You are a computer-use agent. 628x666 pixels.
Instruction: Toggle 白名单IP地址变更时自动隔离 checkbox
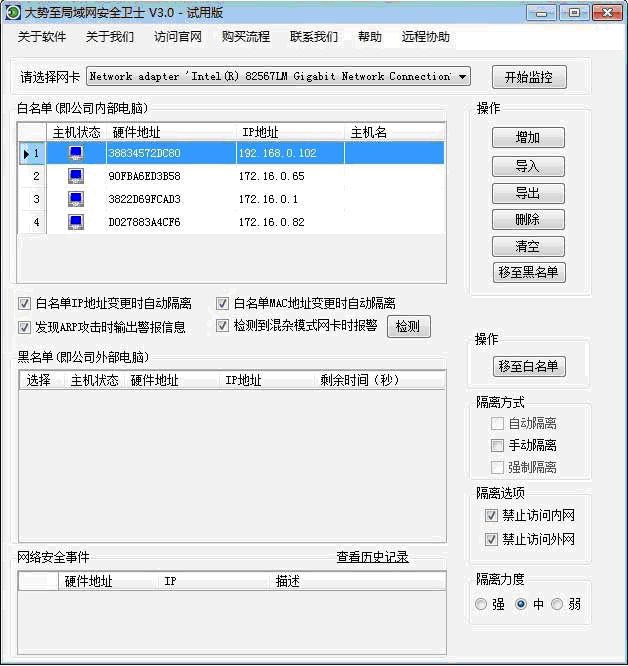tap(24, 303)
